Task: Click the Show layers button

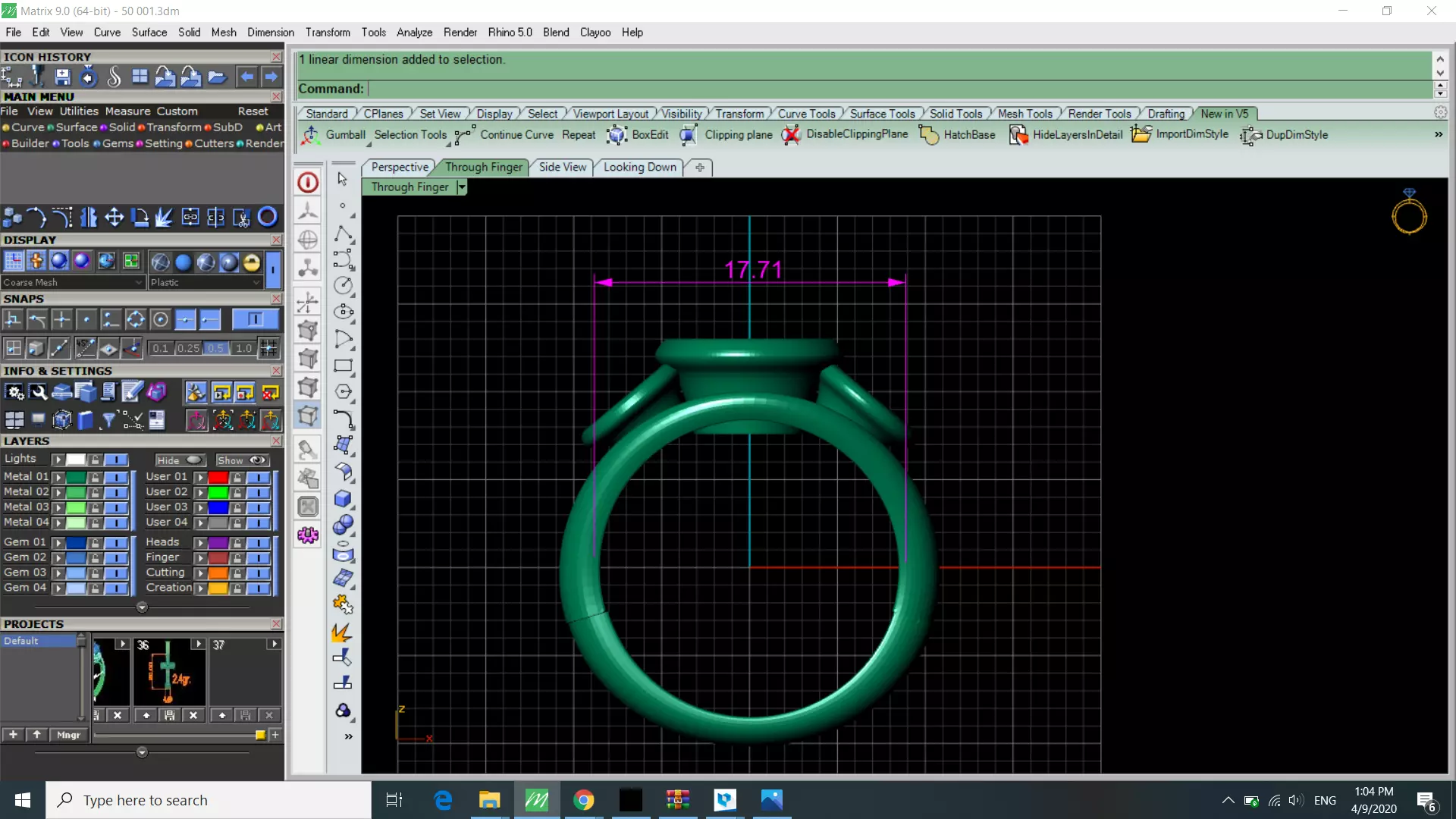Action: point(242,460)
